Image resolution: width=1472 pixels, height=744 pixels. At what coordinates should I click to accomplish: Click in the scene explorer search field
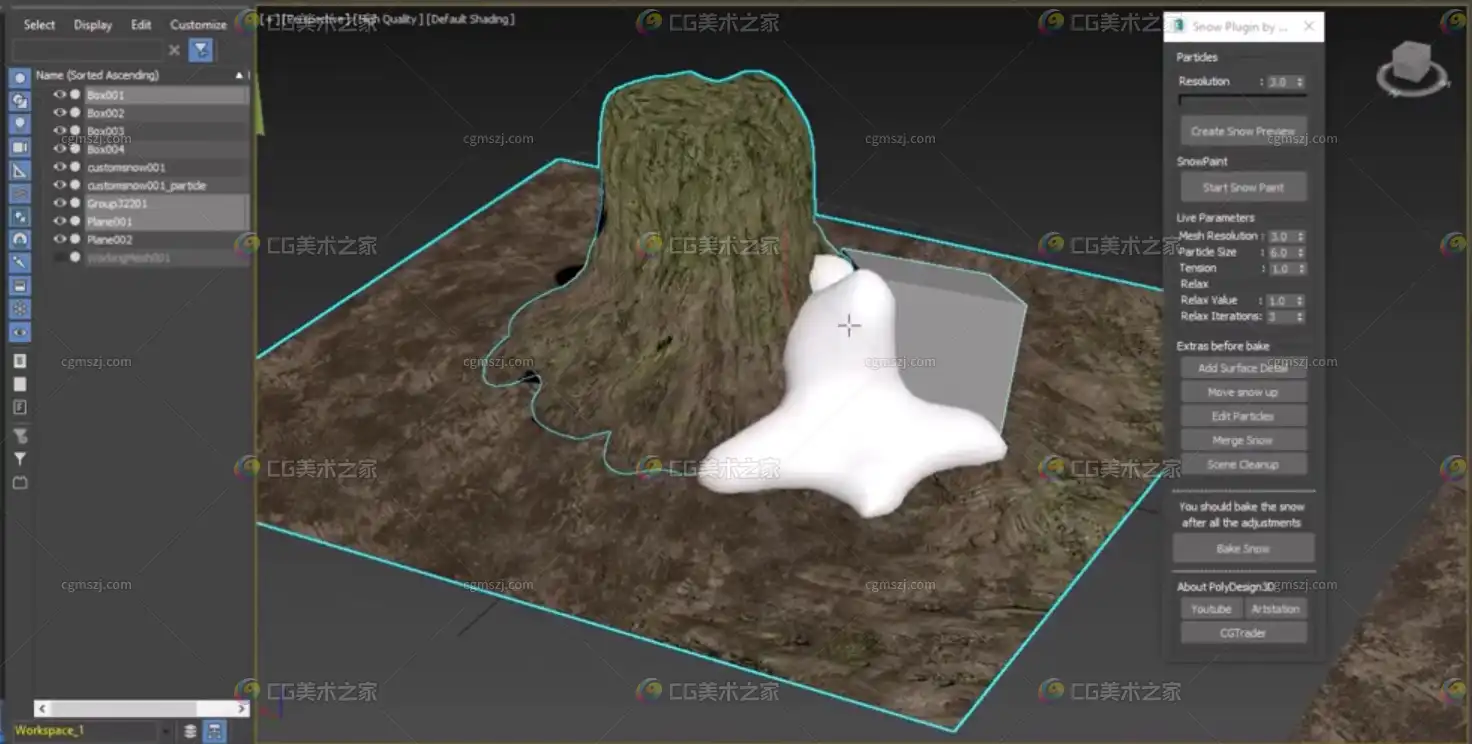(x=87, y=49)
